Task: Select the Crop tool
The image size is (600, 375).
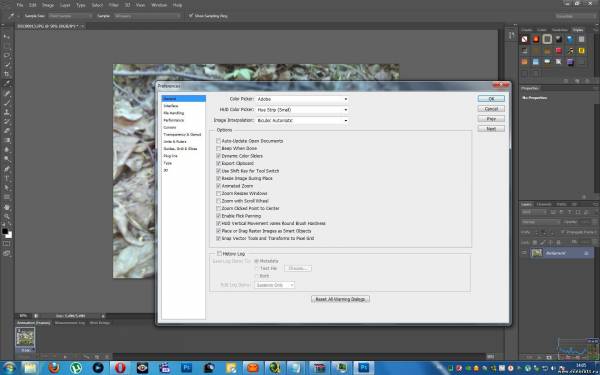Action: point(7,74)
